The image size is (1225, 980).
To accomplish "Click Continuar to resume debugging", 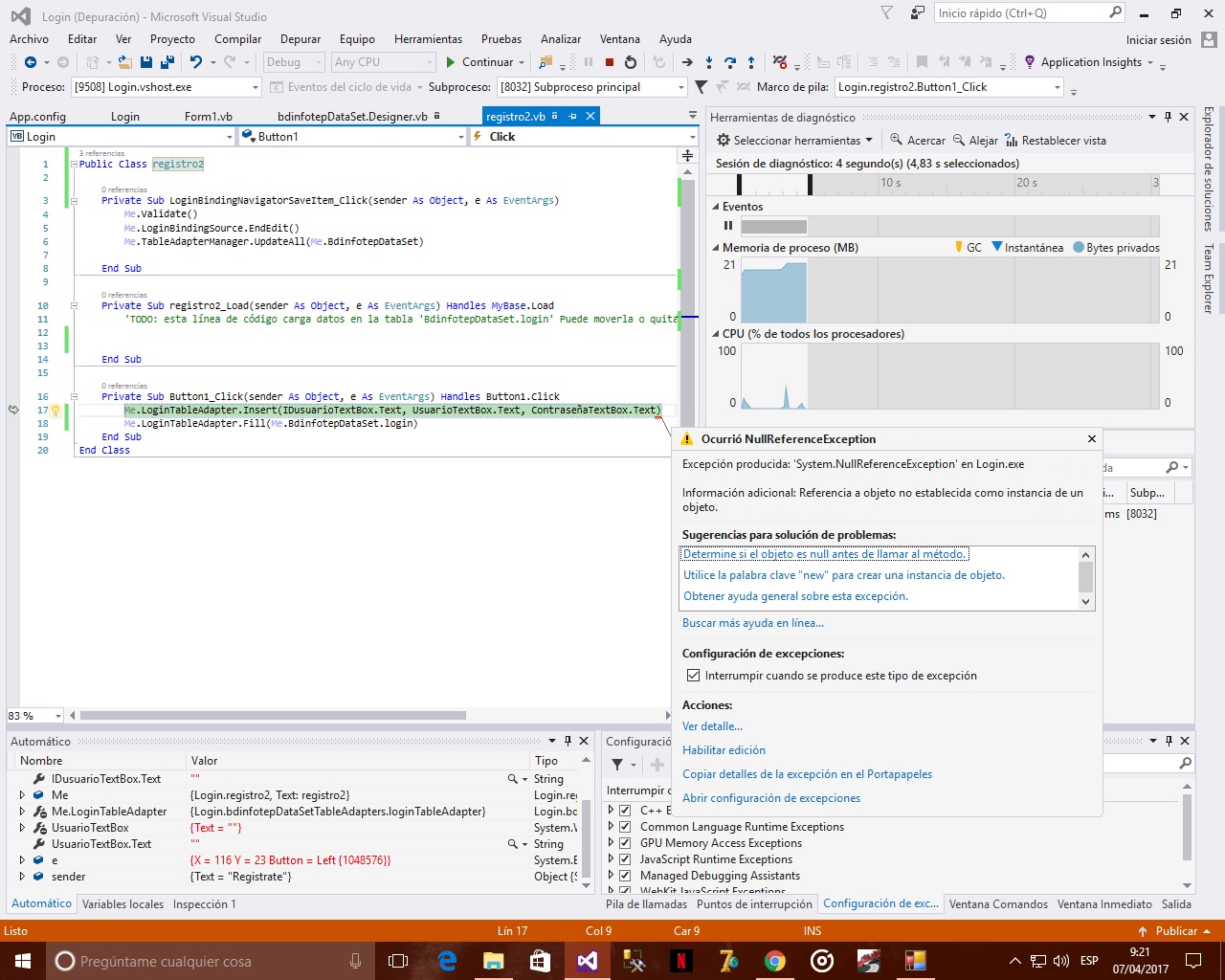I will coord(479,62).
